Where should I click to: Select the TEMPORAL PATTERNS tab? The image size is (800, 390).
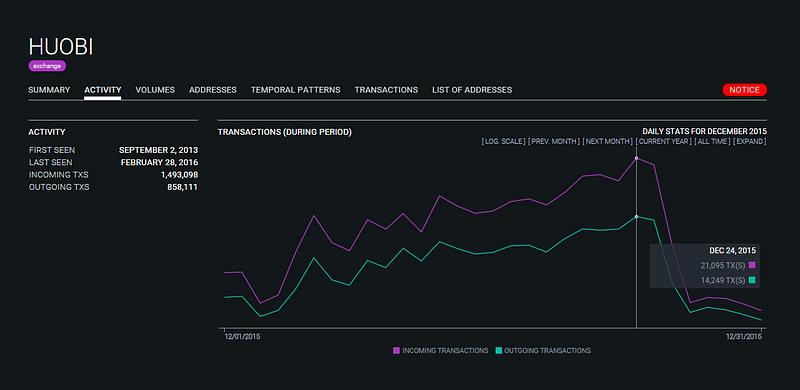295,90
